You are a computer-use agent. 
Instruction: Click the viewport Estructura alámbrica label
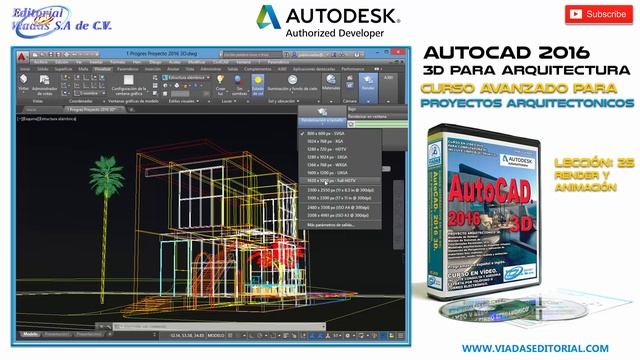click(58, 119)
